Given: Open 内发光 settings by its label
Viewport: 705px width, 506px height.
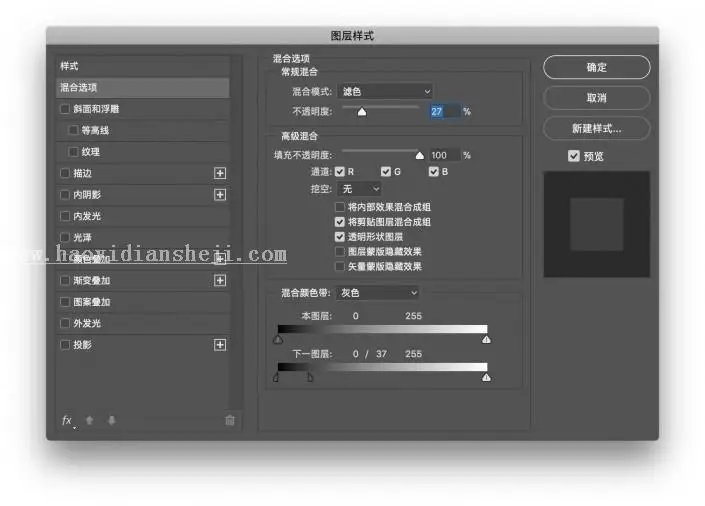Looking at the screenshot, I should 87,216.
